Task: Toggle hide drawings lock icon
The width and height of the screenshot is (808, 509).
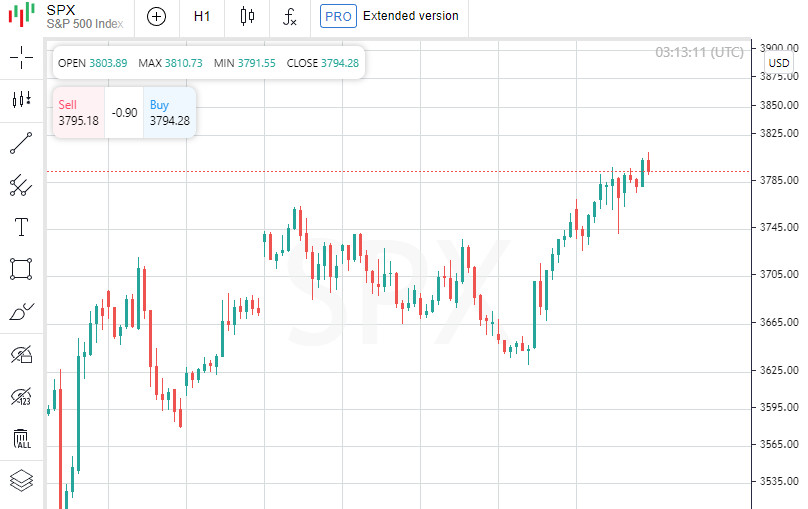Action: pos(21,354)
